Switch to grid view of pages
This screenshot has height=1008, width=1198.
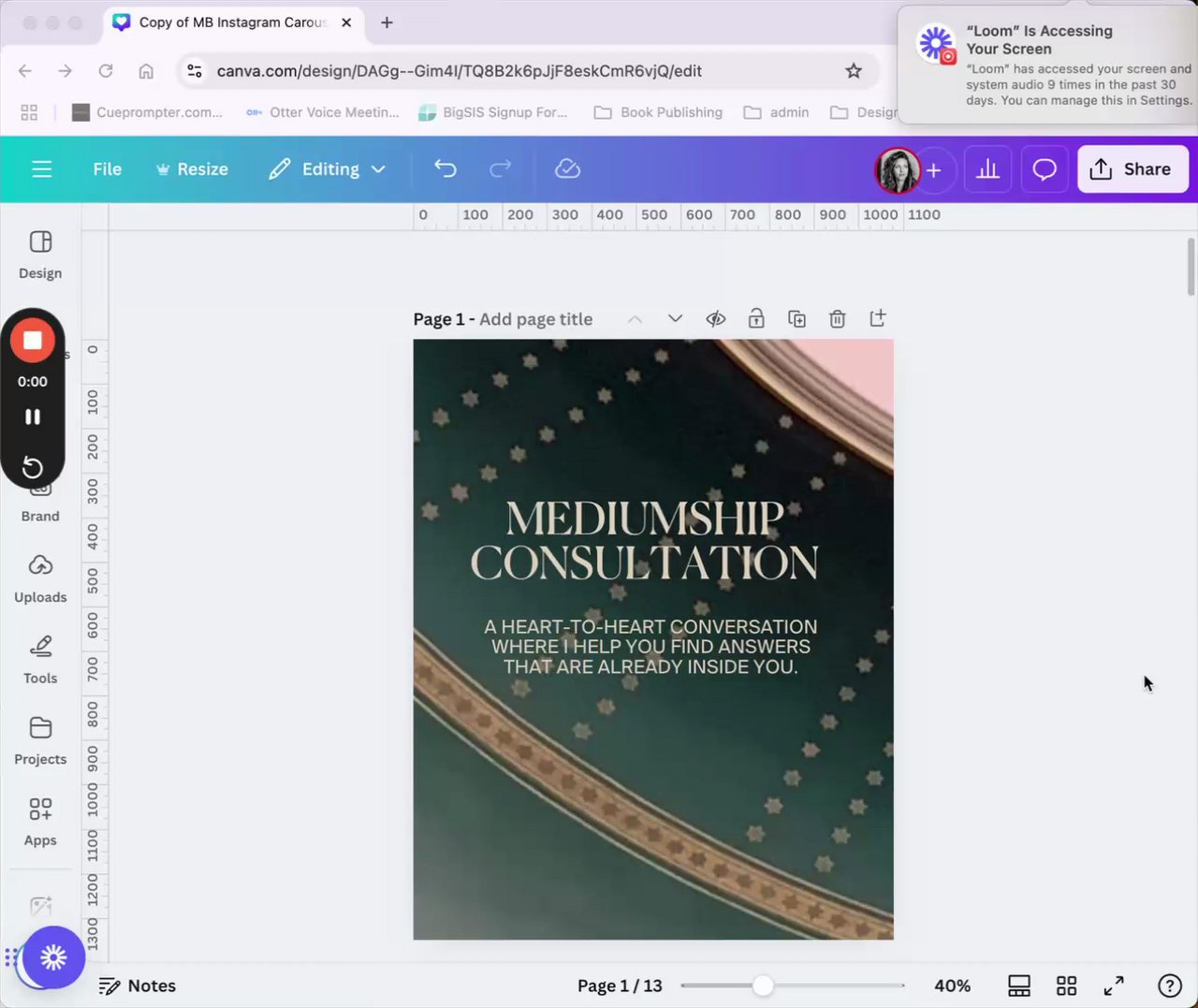tap(1066, 986)
